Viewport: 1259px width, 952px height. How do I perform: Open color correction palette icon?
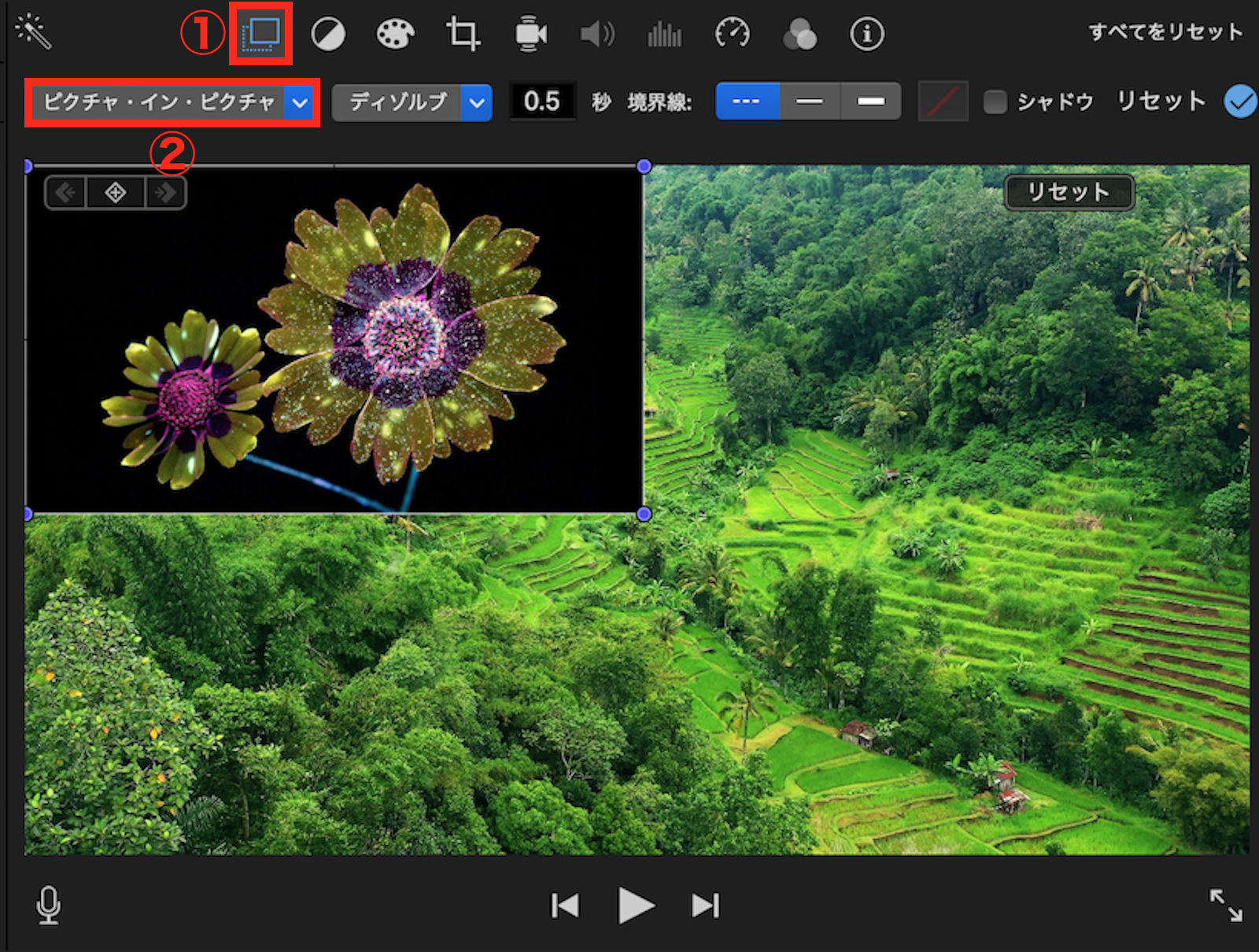(395, 35)
